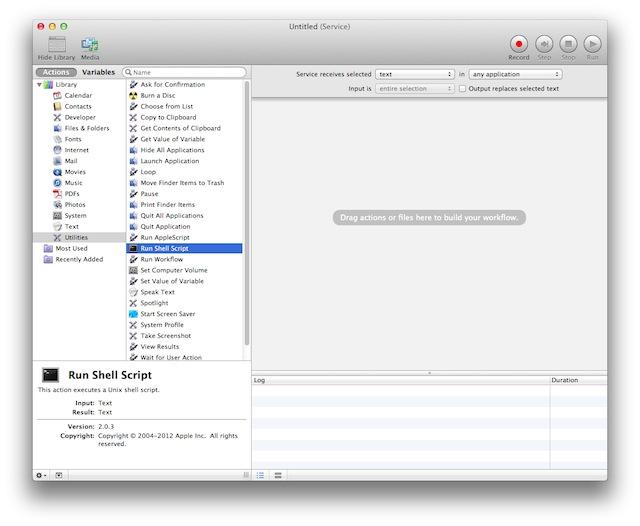Screen dimensions: 640x526
Task: Click the Hide Library toolbar icon
Action: pyautogui.click(x=57, y=44)
